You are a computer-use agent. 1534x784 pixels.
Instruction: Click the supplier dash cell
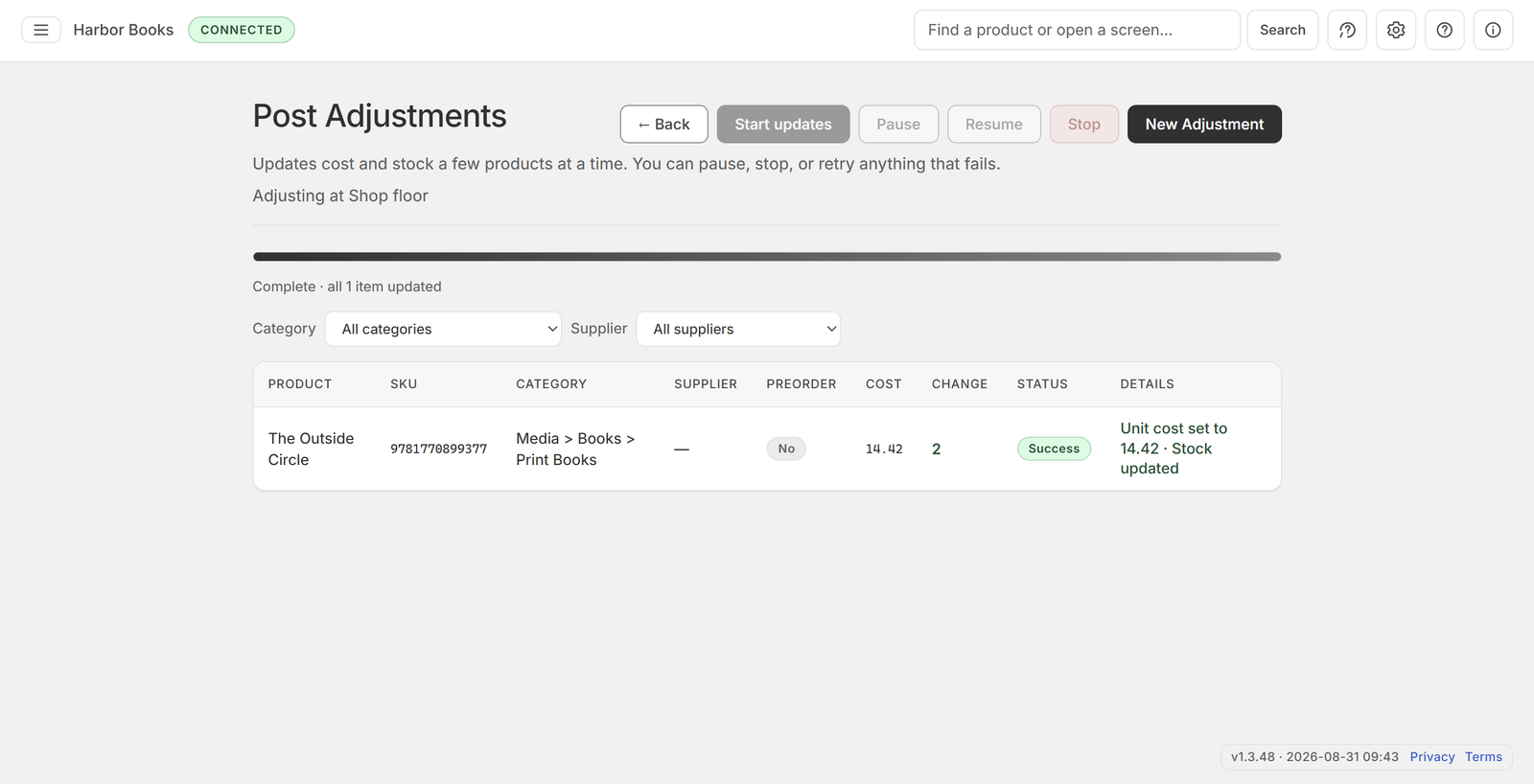[682, 449]
